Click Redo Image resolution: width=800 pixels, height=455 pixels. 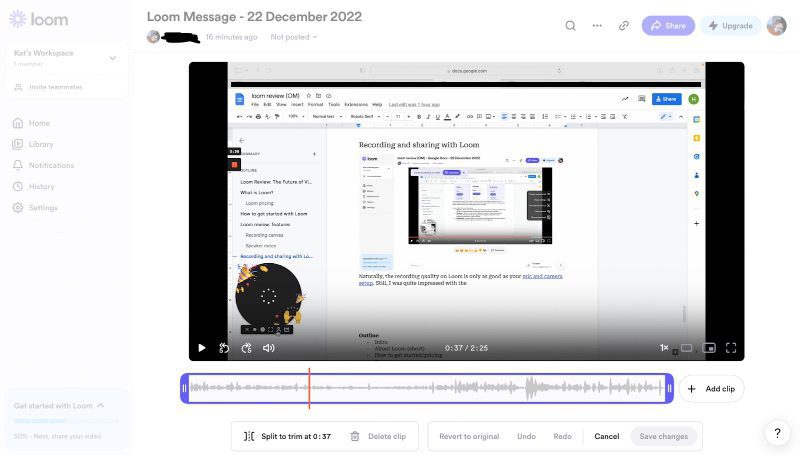pyautogui.click(x=562, y=436)
